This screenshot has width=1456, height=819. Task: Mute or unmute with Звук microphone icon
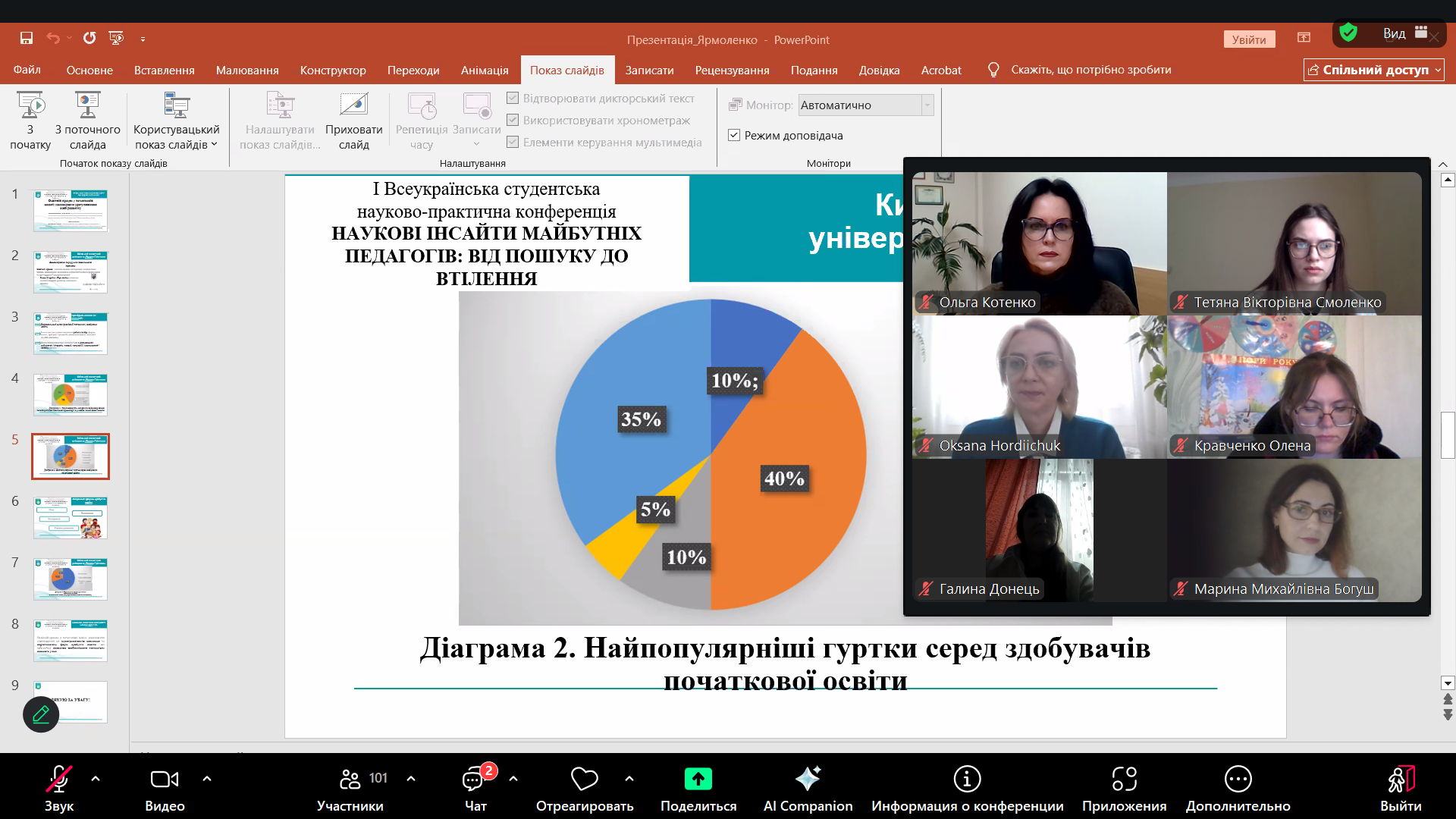(x=58, y=779)
